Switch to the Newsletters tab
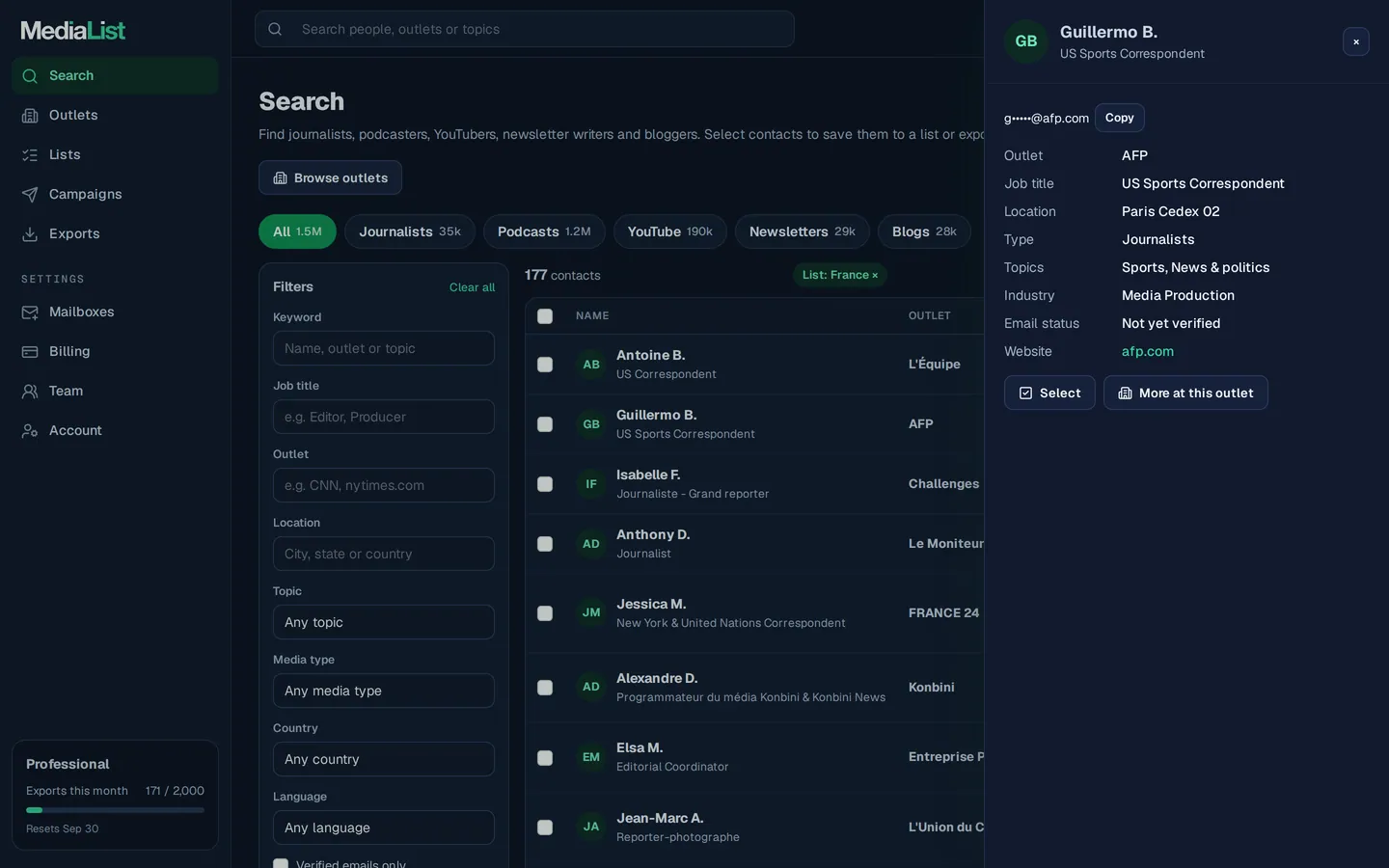Screen dimensions: 1389x868 pos(803,231)
